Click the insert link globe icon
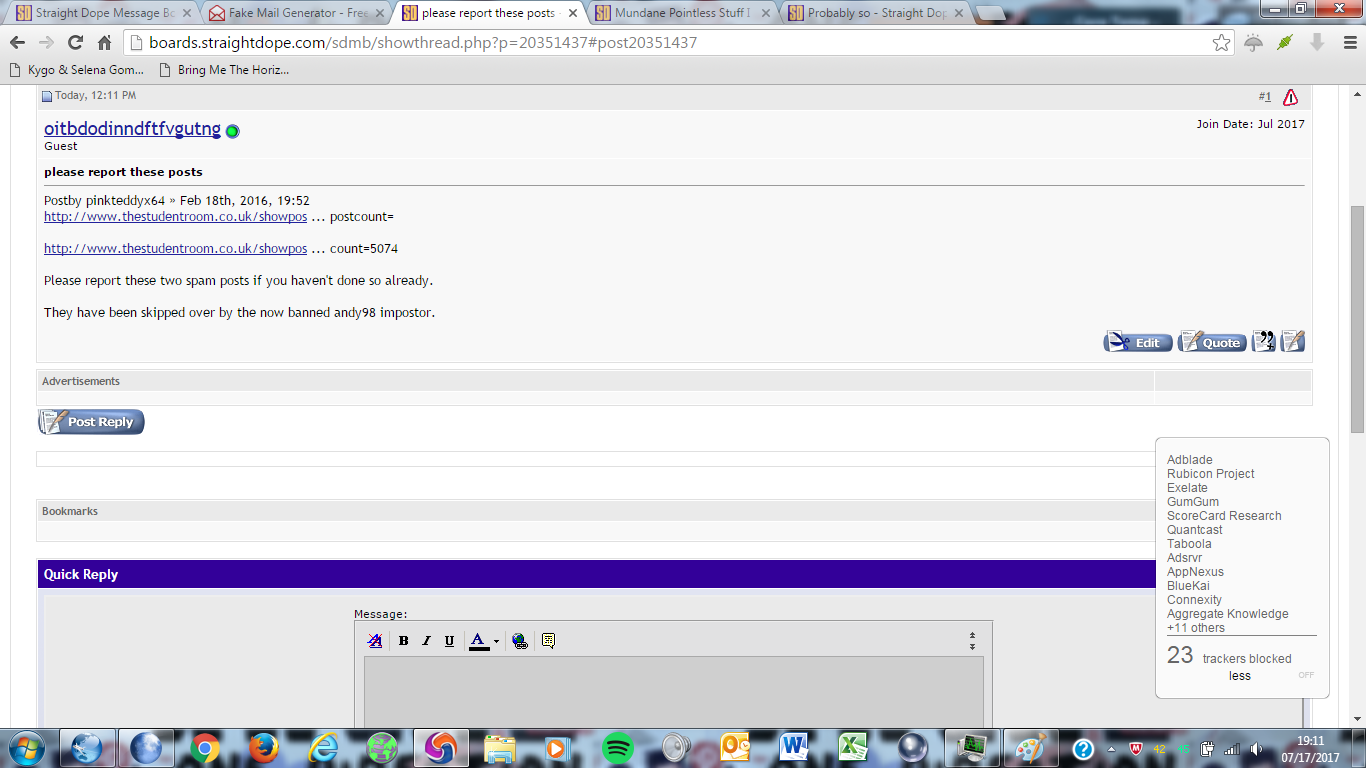 (520, 641)
